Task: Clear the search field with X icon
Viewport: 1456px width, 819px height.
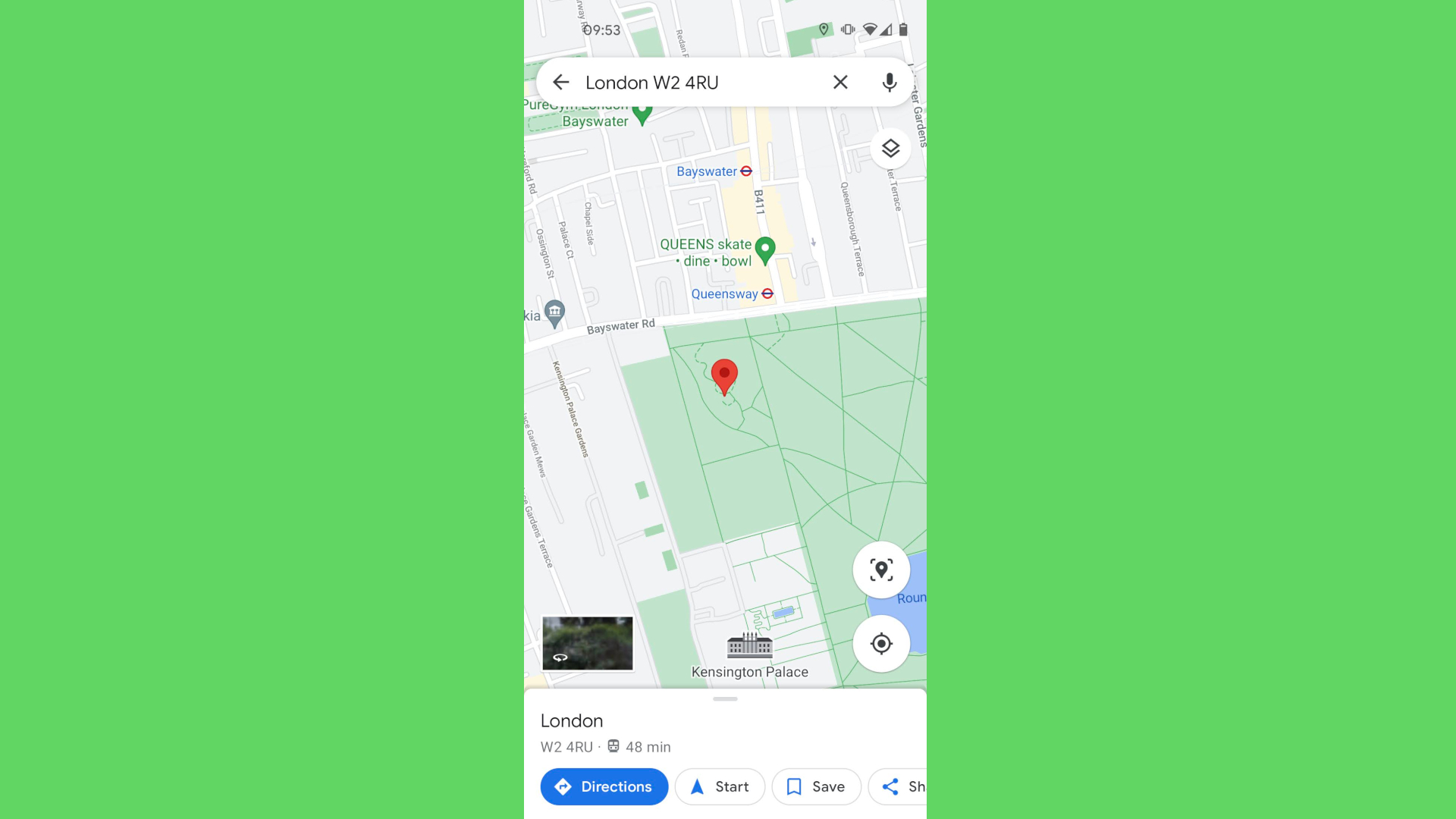Action: 840,82
